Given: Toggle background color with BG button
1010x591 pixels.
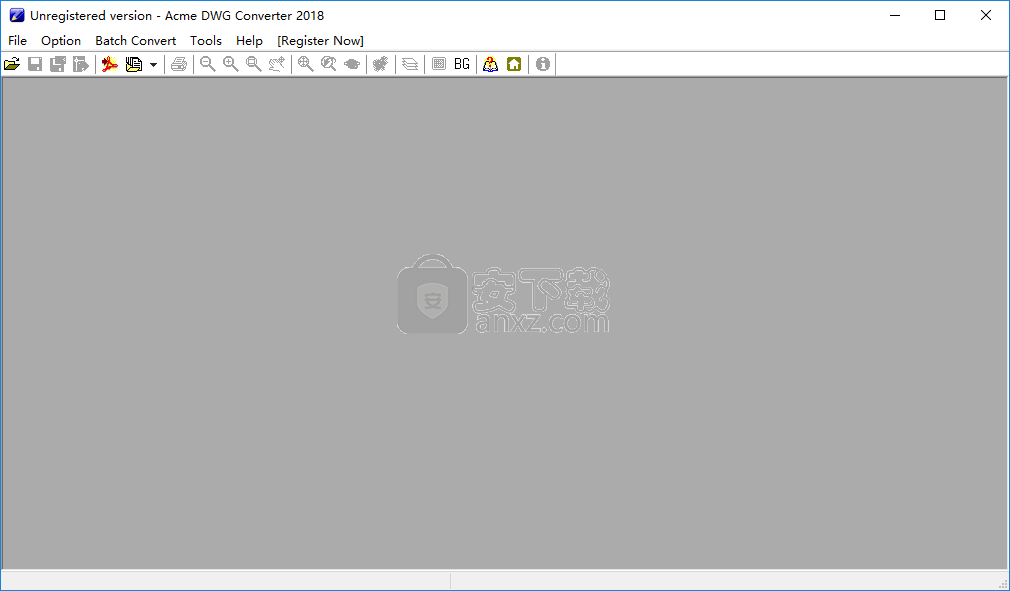Looking at the screenshot, I should coord(462,64).
